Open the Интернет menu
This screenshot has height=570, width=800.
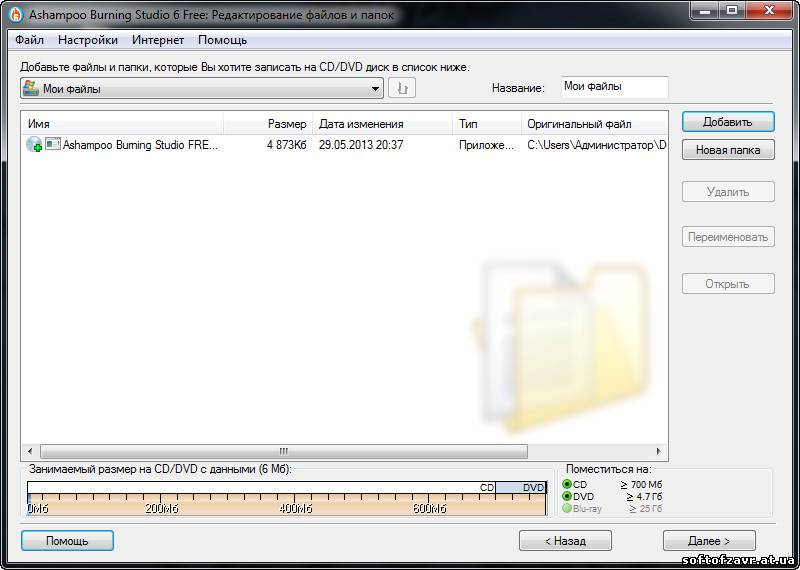158,40
